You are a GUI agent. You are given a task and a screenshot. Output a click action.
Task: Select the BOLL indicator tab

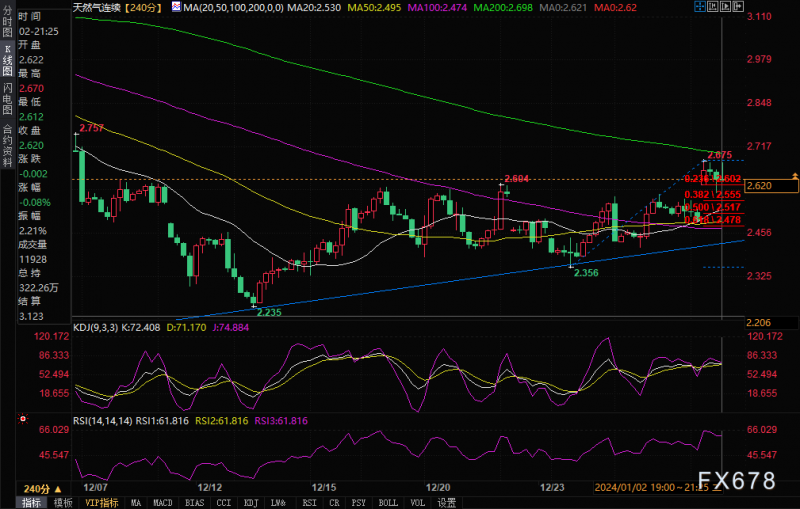[x=389, y=502]
